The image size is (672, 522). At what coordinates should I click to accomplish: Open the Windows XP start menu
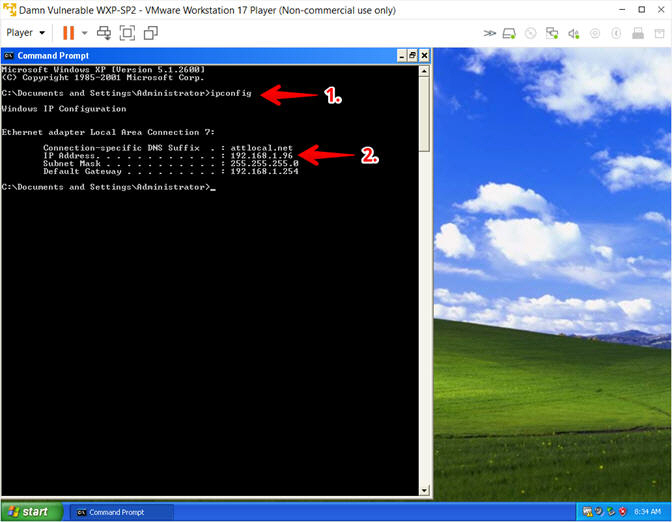click(x=32, y=512)
